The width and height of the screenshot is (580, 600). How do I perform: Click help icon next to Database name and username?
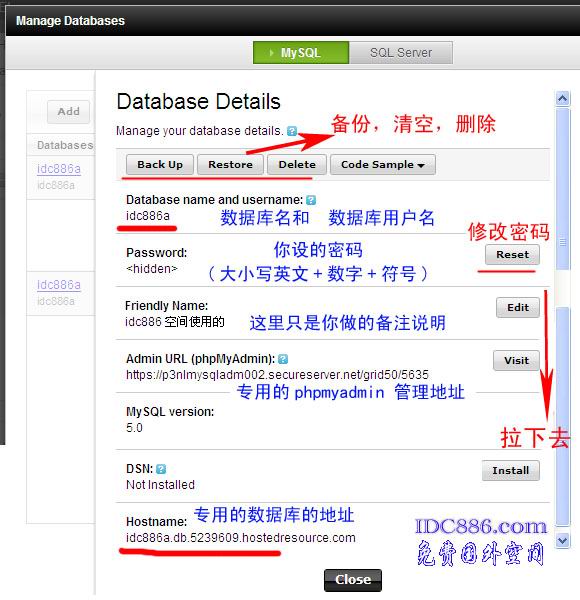click(311, 200)
